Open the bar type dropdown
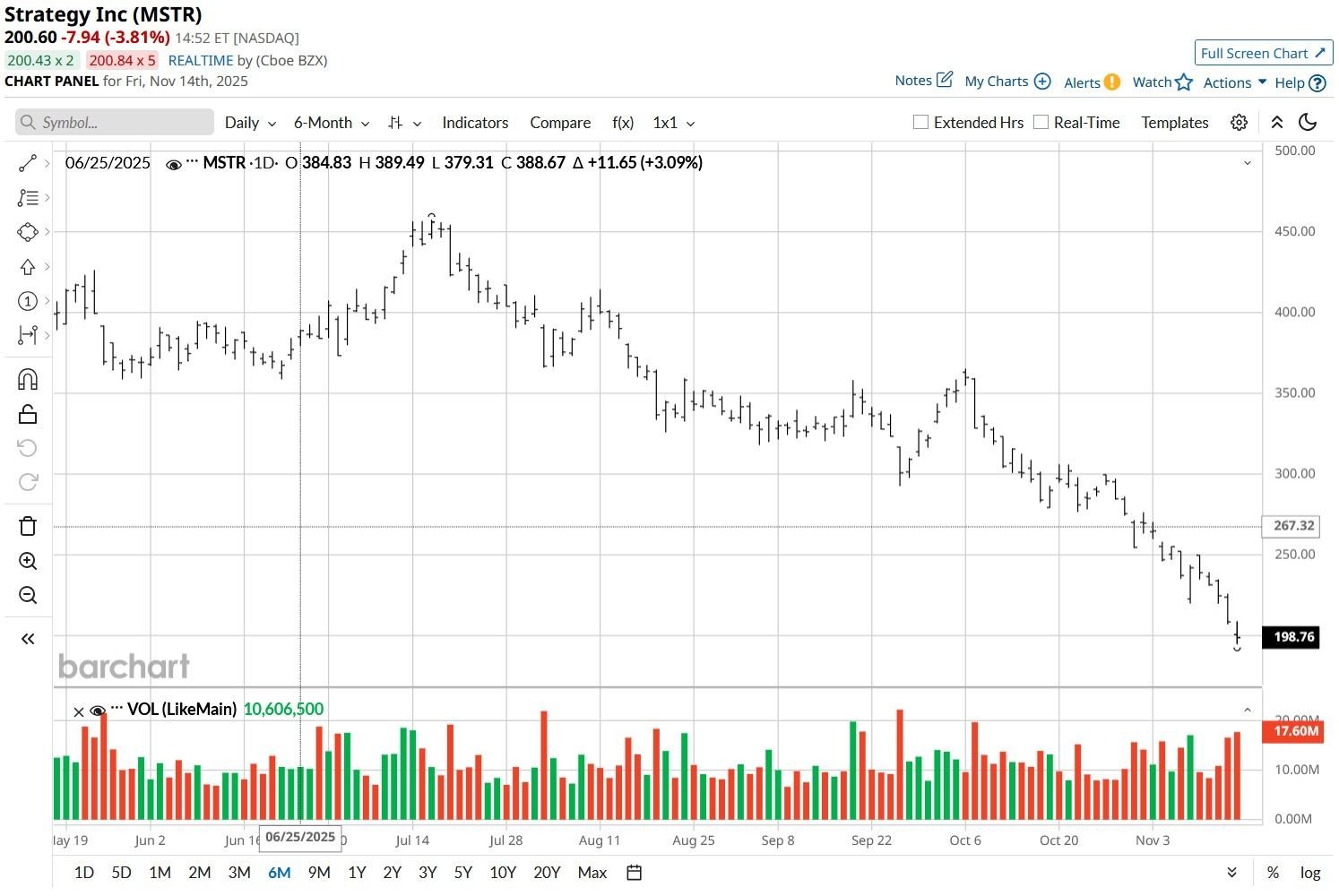This screenshot has height=896, width=1339. click(404, 123)
